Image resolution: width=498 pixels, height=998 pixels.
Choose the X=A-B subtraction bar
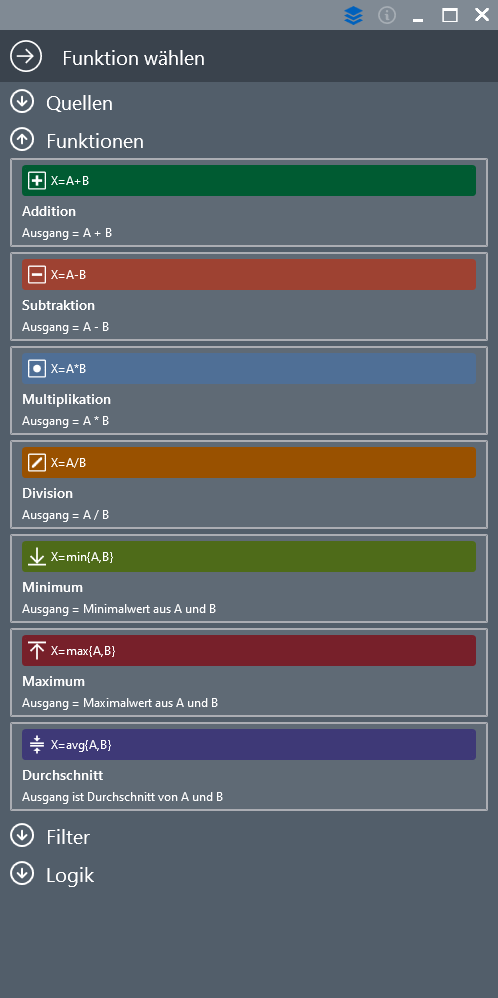click(x=249, y=275)
